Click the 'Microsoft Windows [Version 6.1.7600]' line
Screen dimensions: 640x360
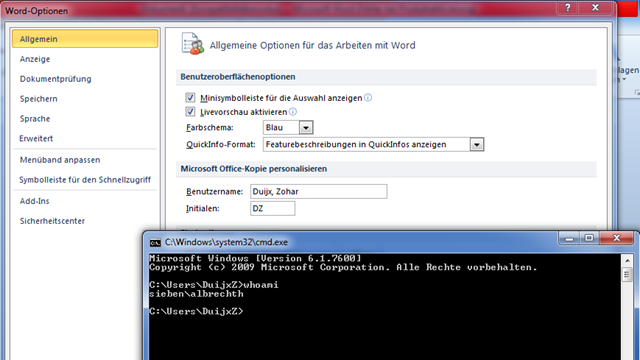point(256,258)
